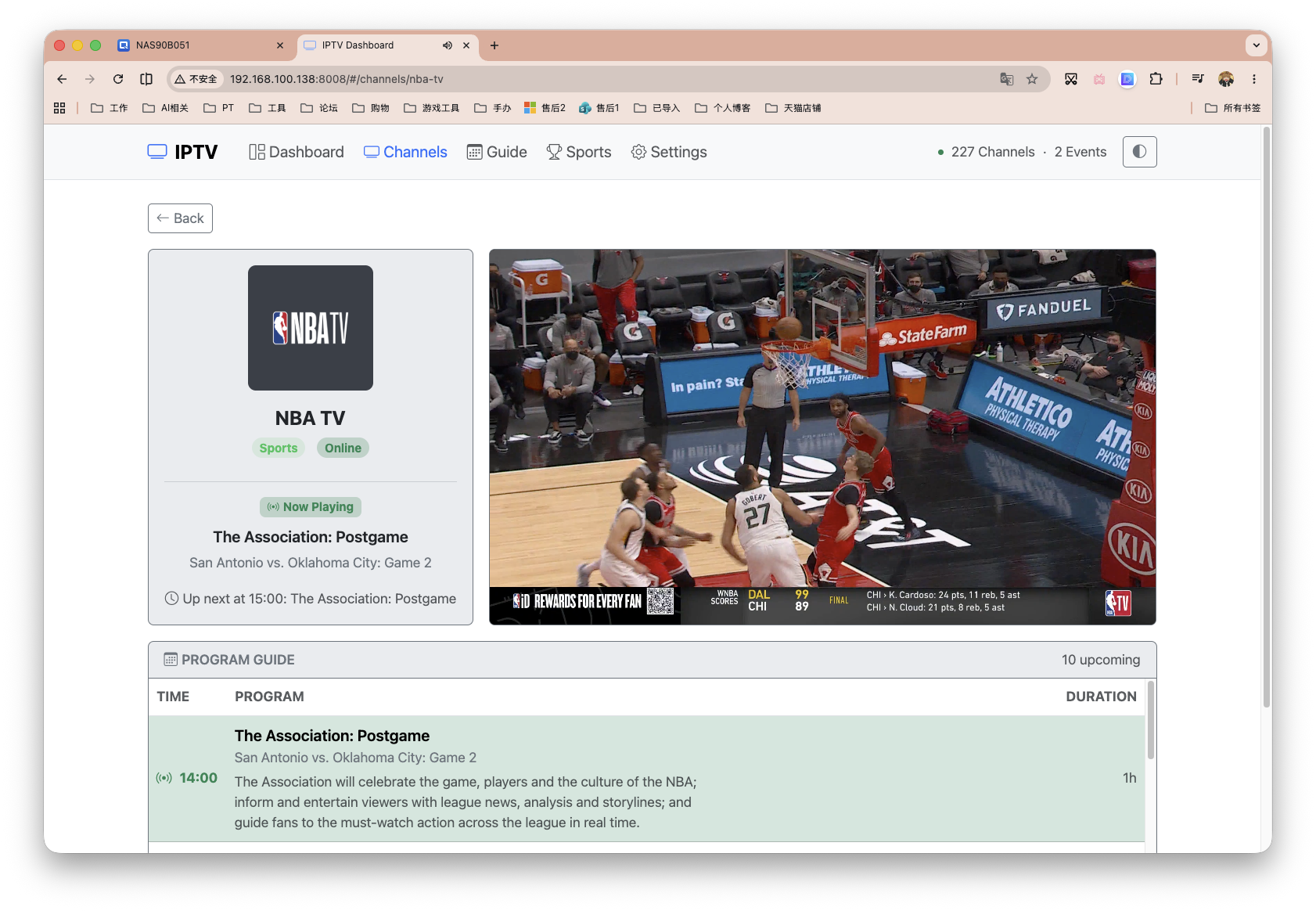
Task: Open the 个人博客 bookmark folder
Action: (x=723, y=108)
